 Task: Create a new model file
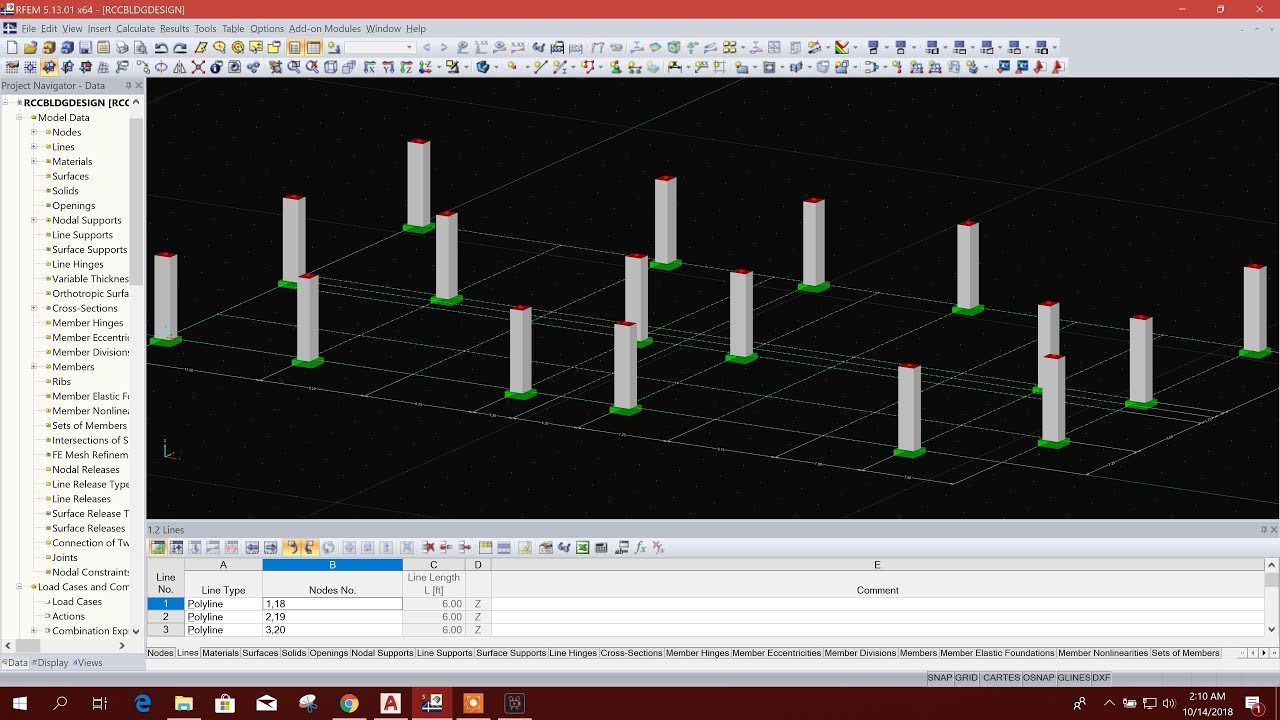coord(11,46)
